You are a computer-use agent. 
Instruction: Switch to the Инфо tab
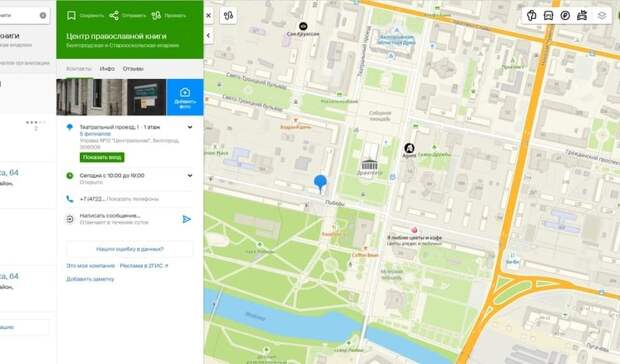(x=107, y=68)
